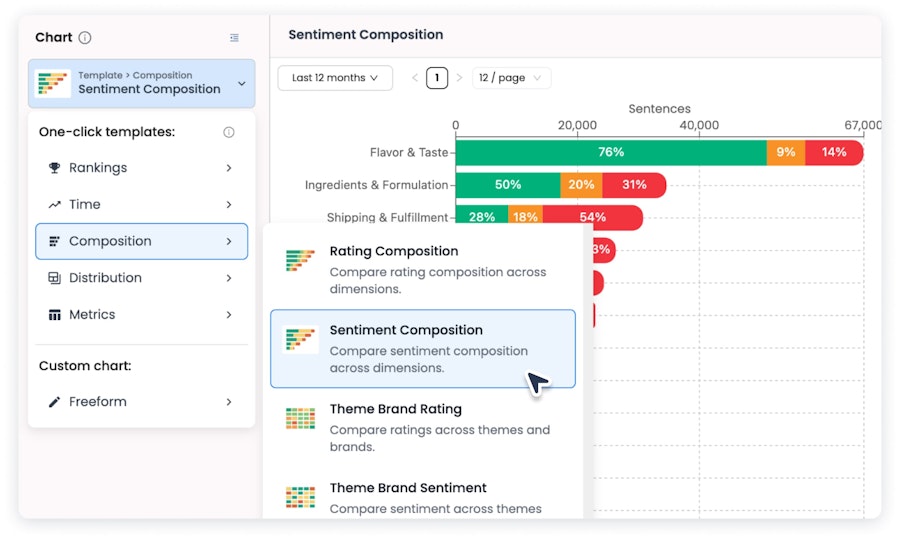Click the green 76% Flavor & Taste segment
Screen dimensions: 900x540
(x=611, y=153)
